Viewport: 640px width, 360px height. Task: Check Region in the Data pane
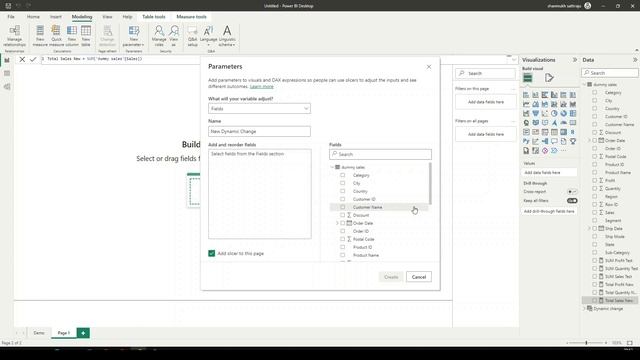pyautogui.click(x=595, y=196)
